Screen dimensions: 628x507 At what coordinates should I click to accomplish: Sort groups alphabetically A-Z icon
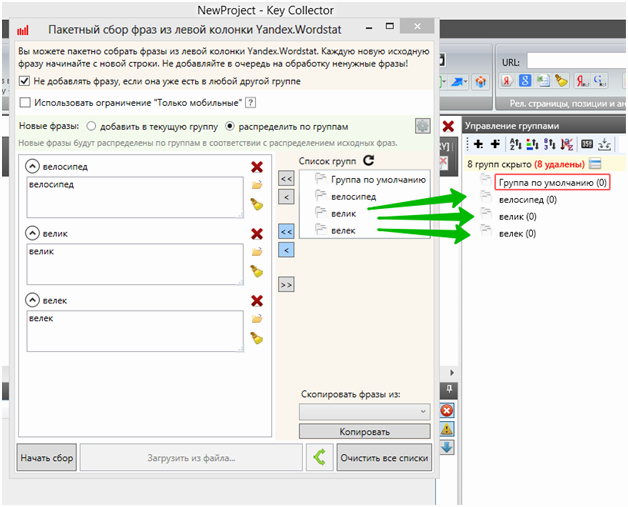tap(515, 144)
